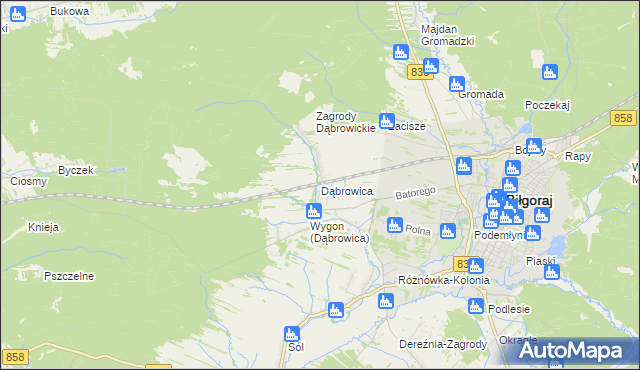This screenshot has height=370, width=640.
Task: Select the Batorego street label
Action: [x=416, y=193]
